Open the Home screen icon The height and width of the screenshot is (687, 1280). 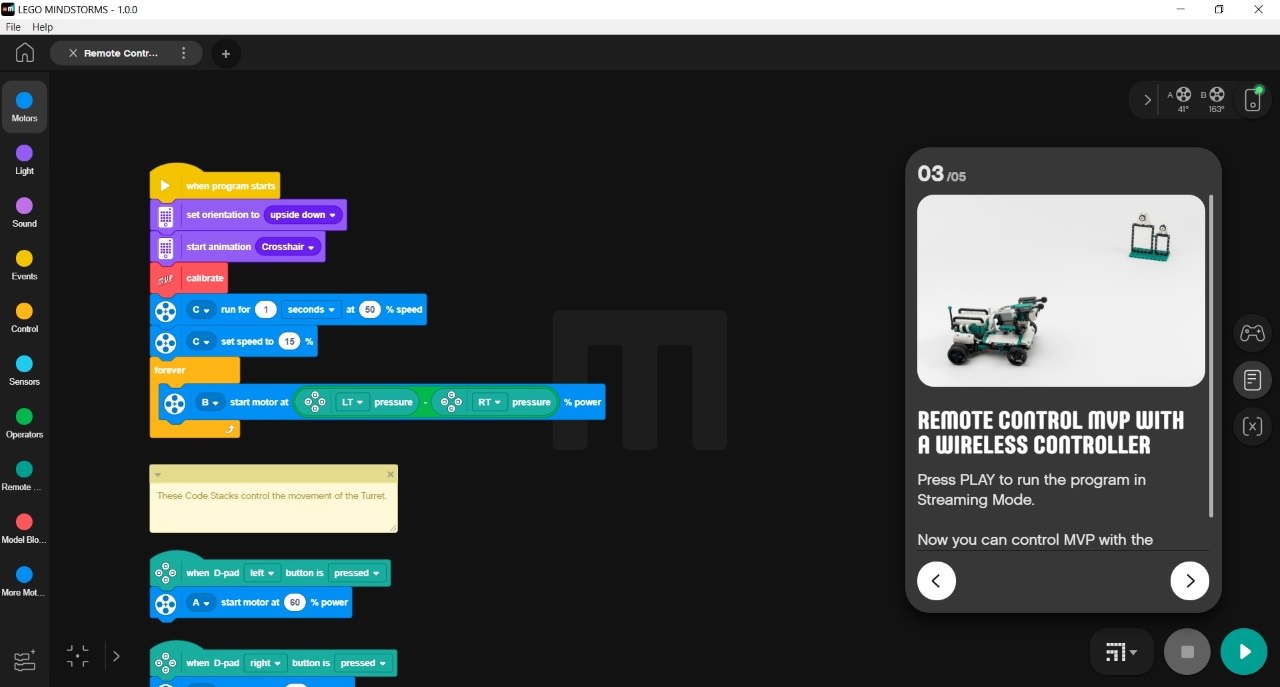coord(25,53)
